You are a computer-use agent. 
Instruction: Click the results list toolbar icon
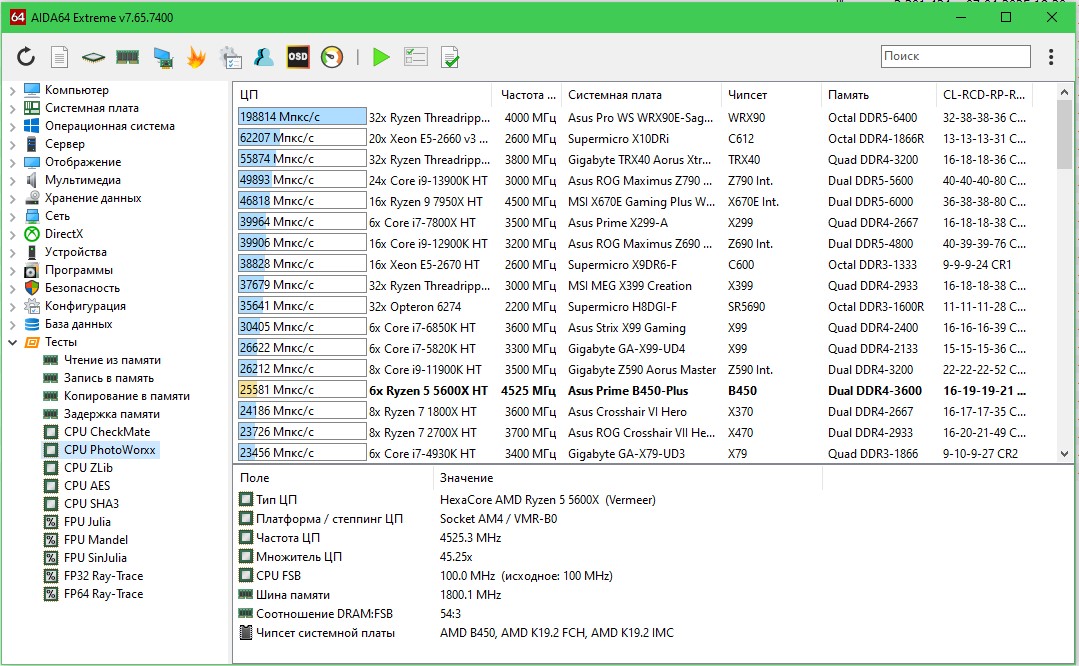[x=416, y=56]
